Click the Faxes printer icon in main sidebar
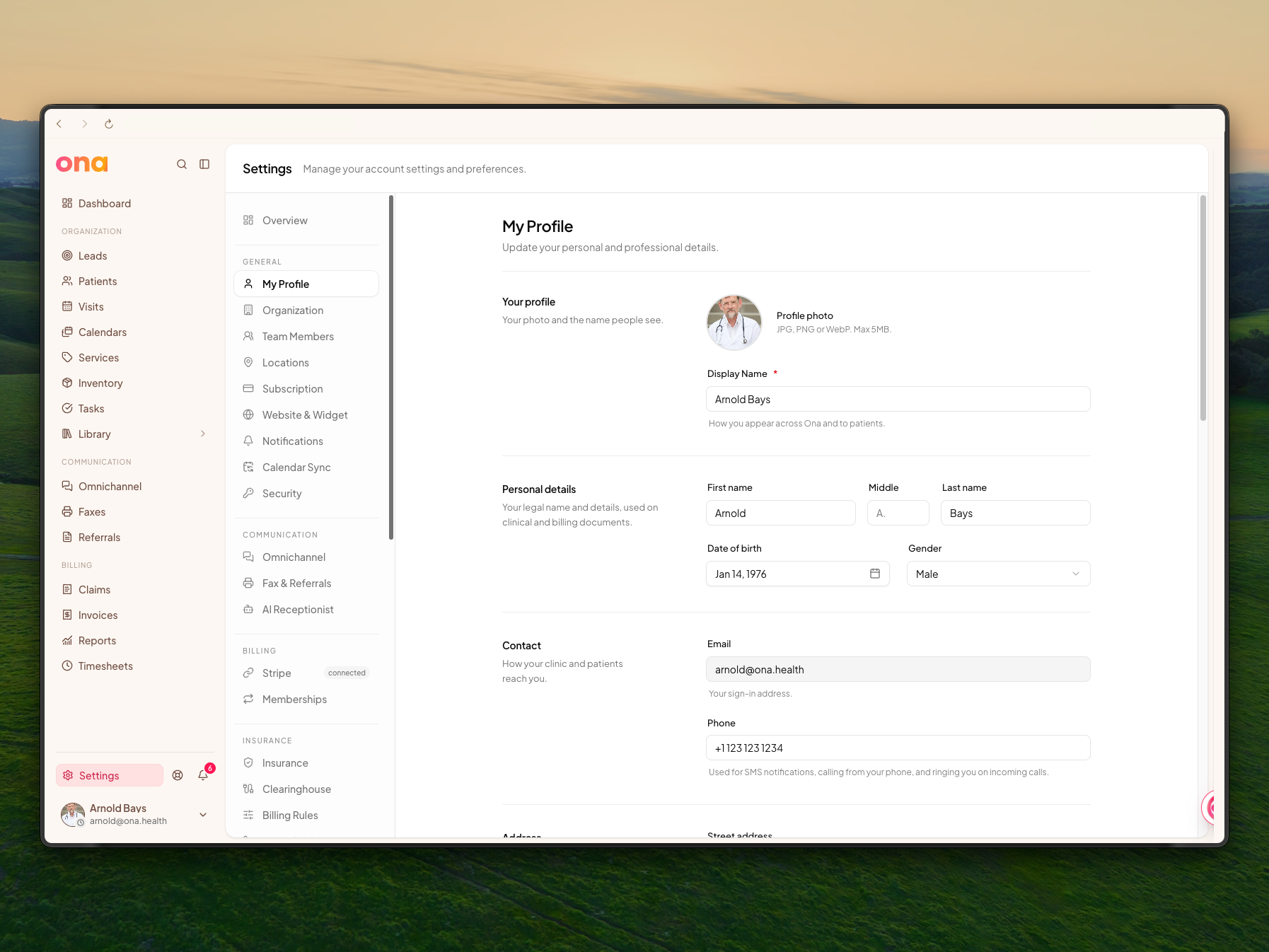The height and width of the screenshot is (952, 1269). (x=67, y=511)
